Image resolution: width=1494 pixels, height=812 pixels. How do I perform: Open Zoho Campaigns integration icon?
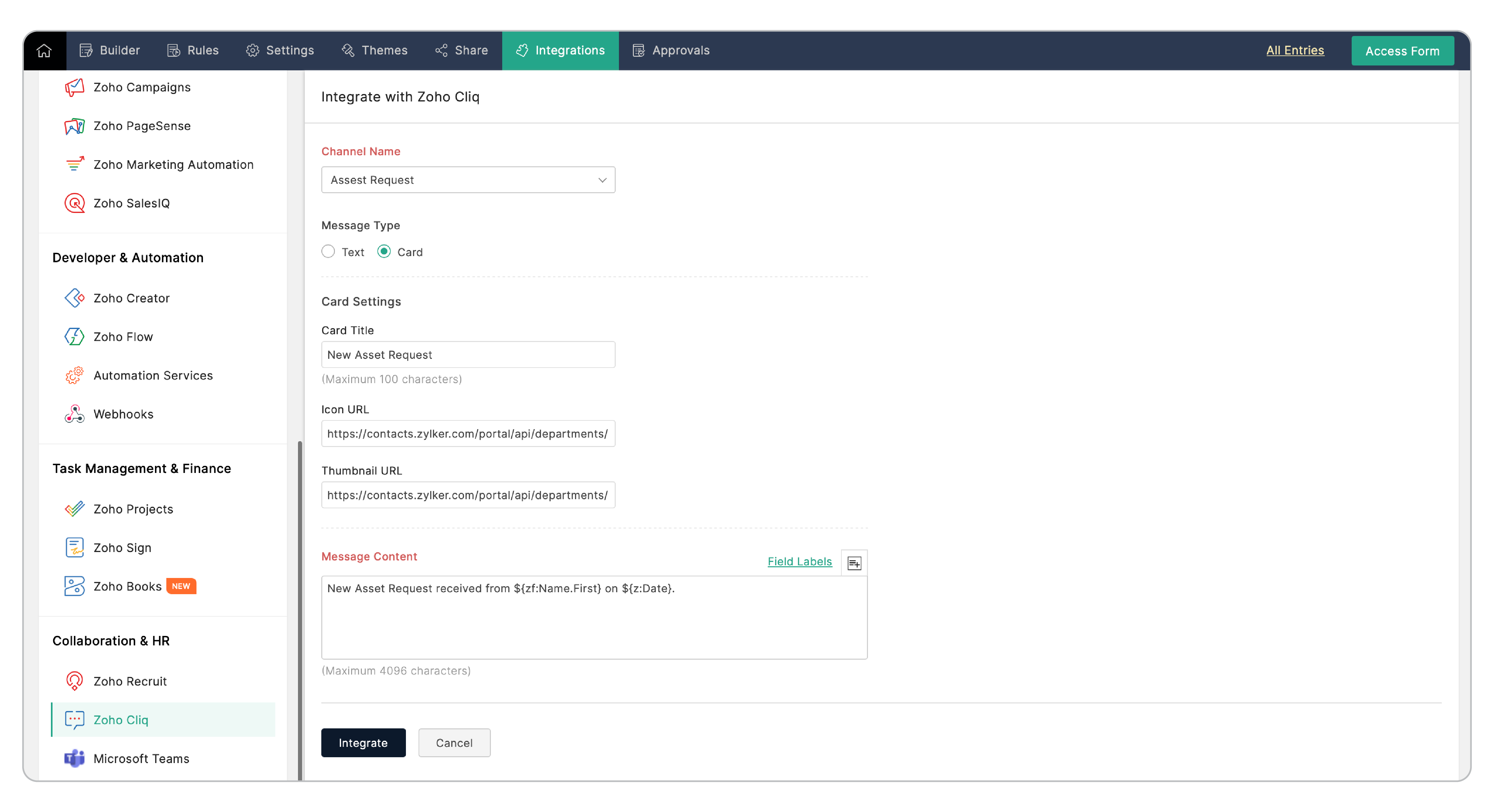(74, 87)
